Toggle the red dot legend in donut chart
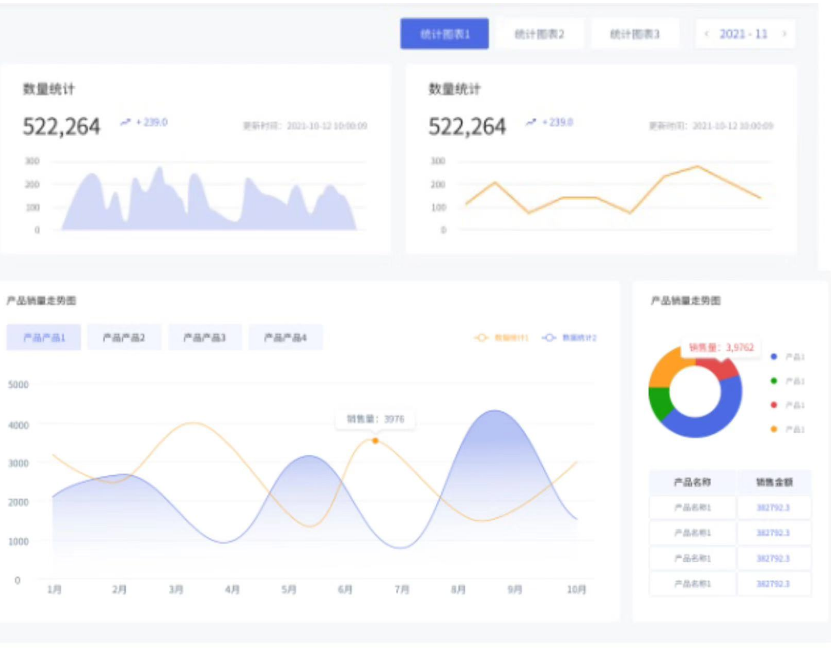Image resolution: width=838 pixels, height=654 pixels. (x=774, y=404)
